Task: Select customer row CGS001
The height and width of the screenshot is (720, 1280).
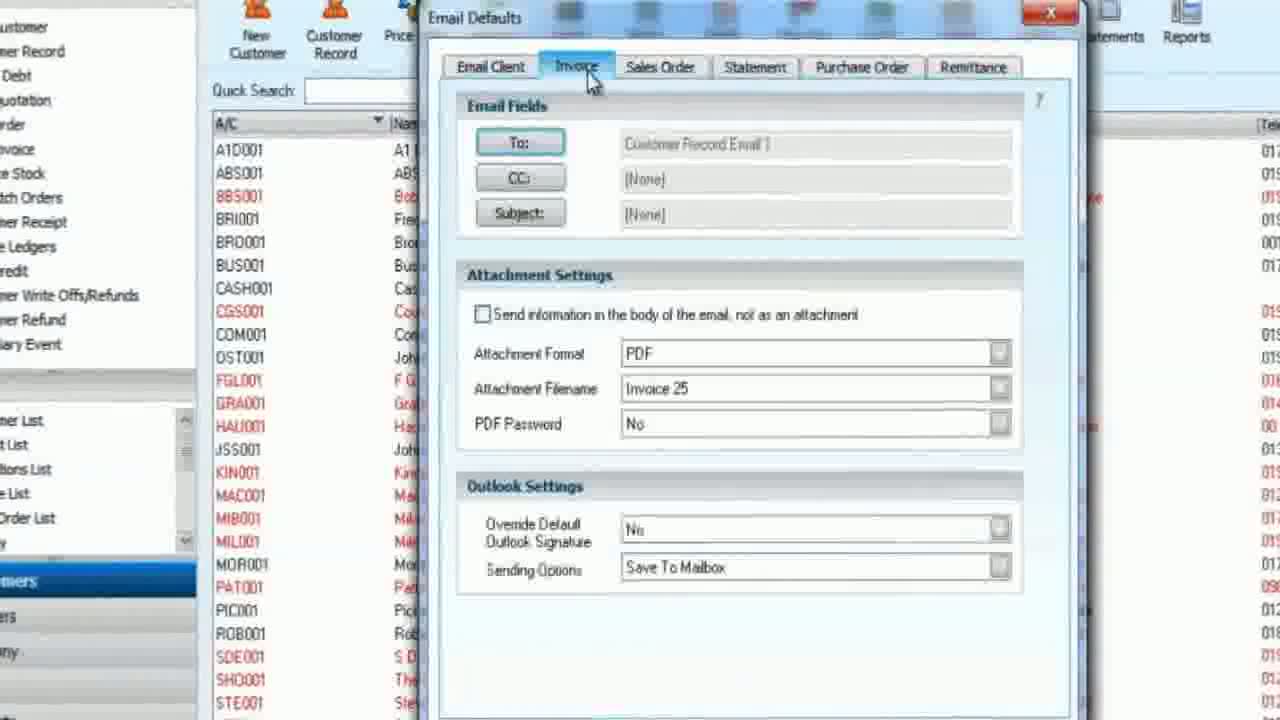Action: (x=240, y=311)
